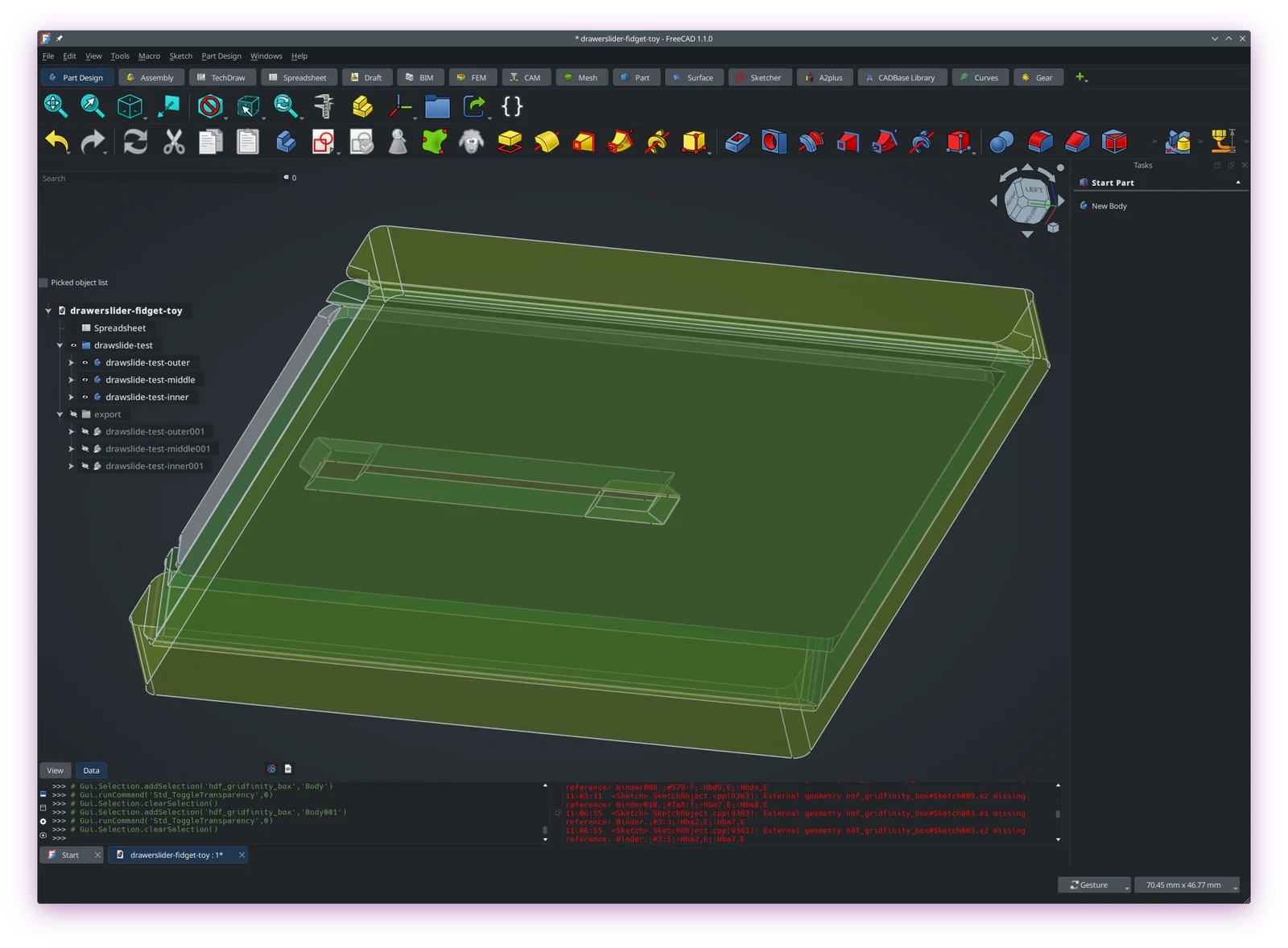Show the export folder via its eye icon

pyautogui.click(x=73, y=414)
